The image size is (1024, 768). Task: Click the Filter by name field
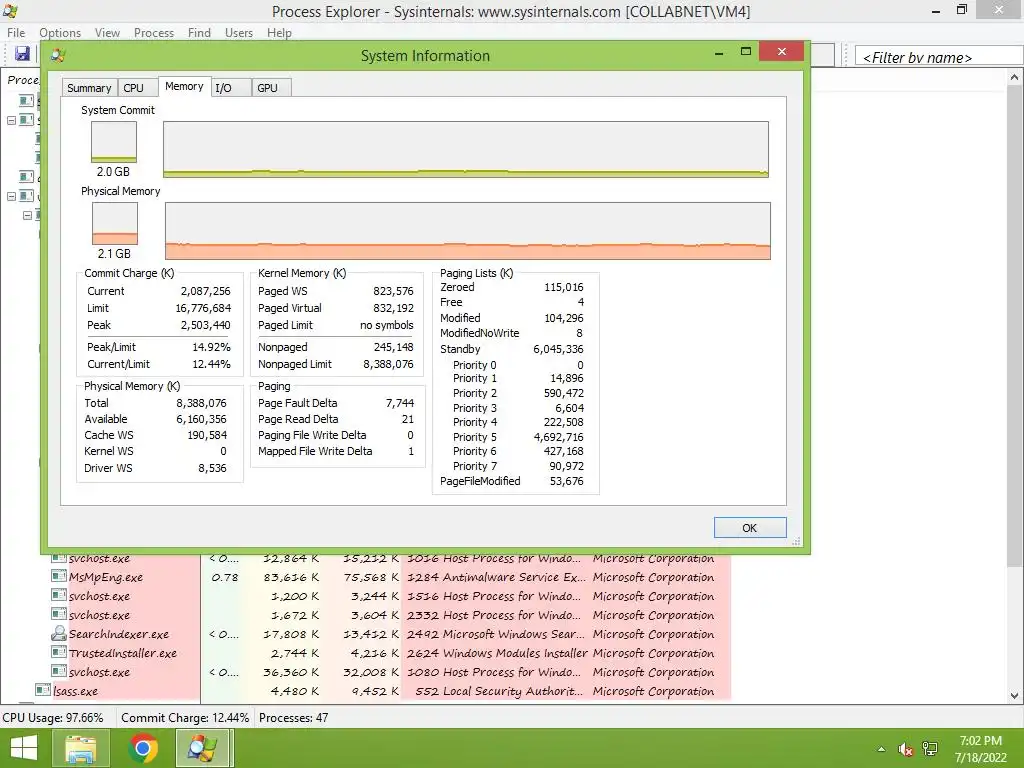tap(938, 57)
